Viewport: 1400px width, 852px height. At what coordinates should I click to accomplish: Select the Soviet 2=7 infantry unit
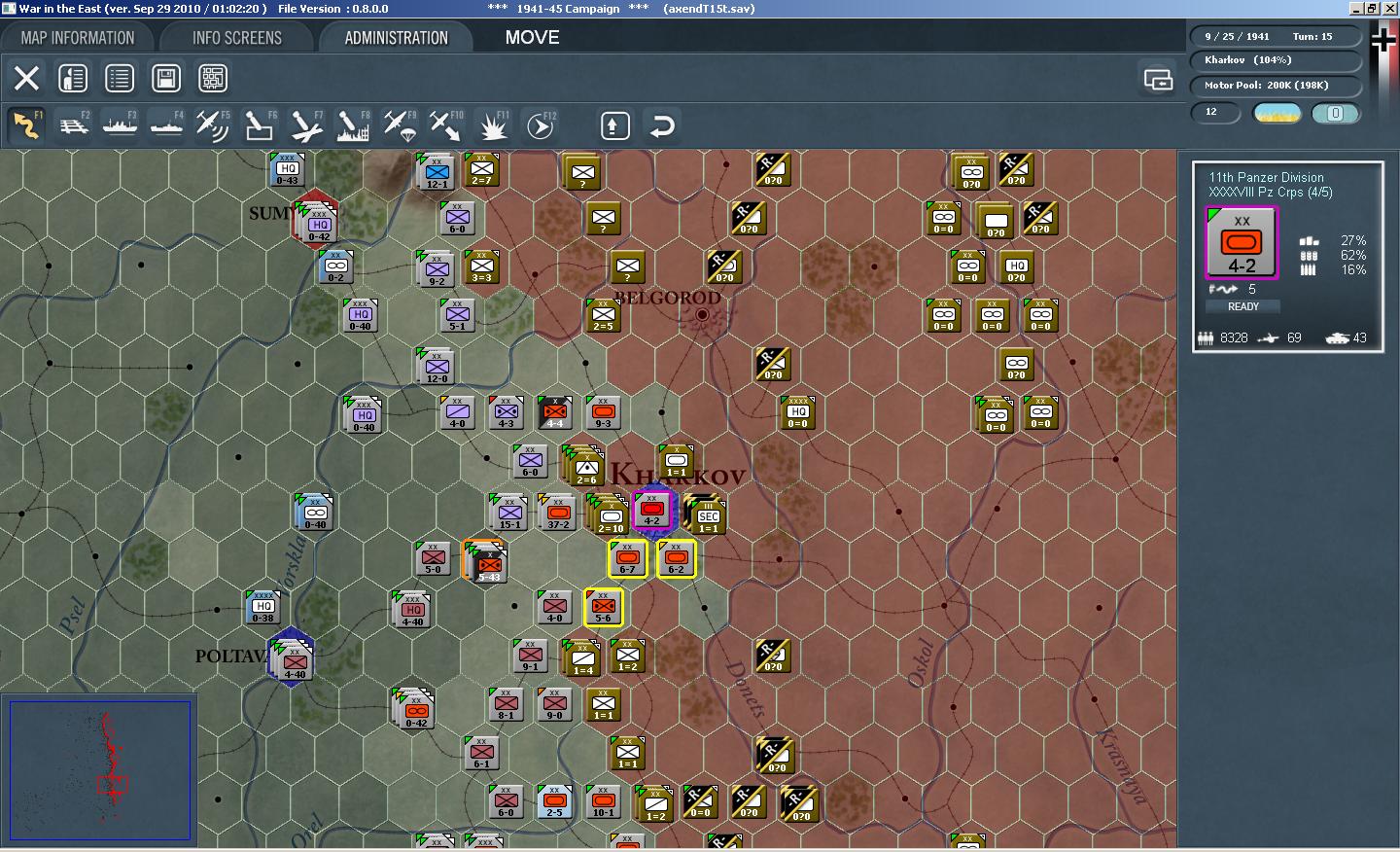point(481,170)
